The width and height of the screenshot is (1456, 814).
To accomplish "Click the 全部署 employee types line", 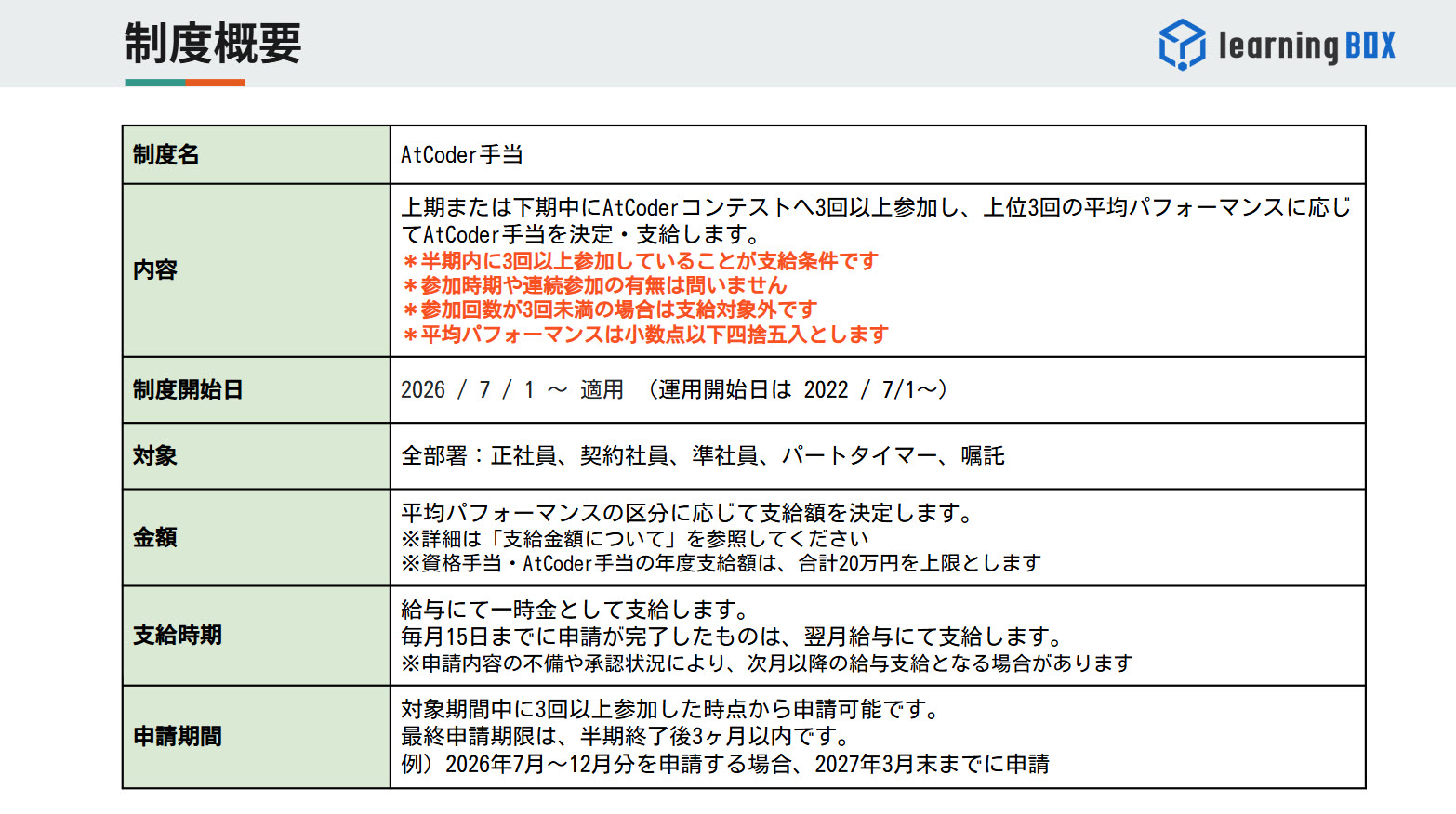I will click(703, 455).
